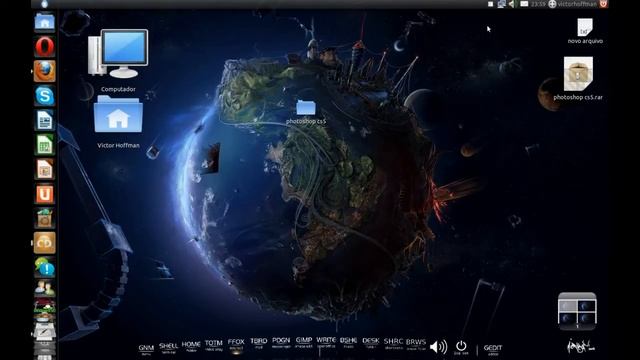Open the two-people contacts launcher icon
640x360 pixels.
tap(44, 289)
